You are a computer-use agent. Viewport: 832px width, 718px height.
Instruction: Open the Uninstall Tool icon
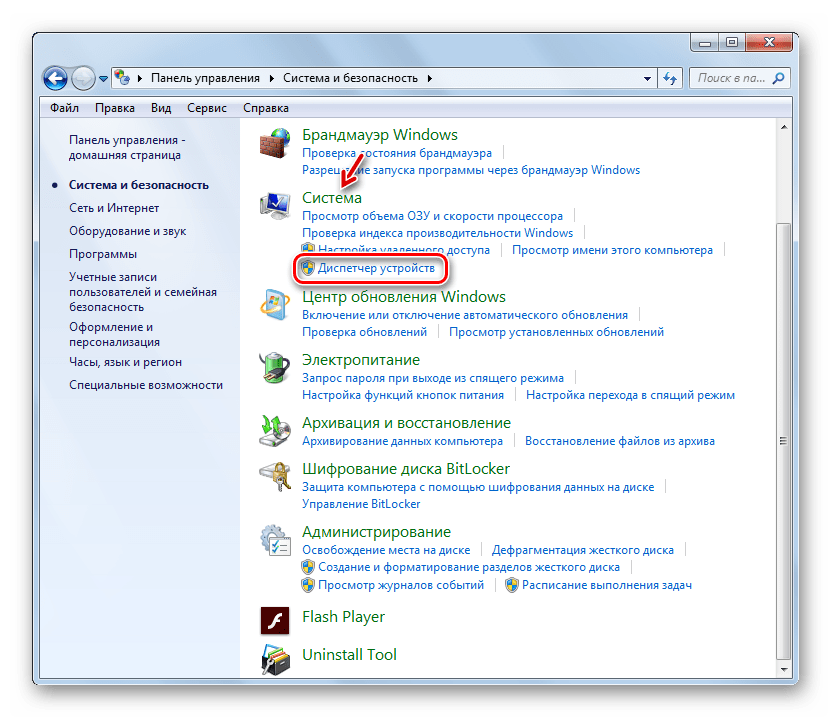[275, 660]
